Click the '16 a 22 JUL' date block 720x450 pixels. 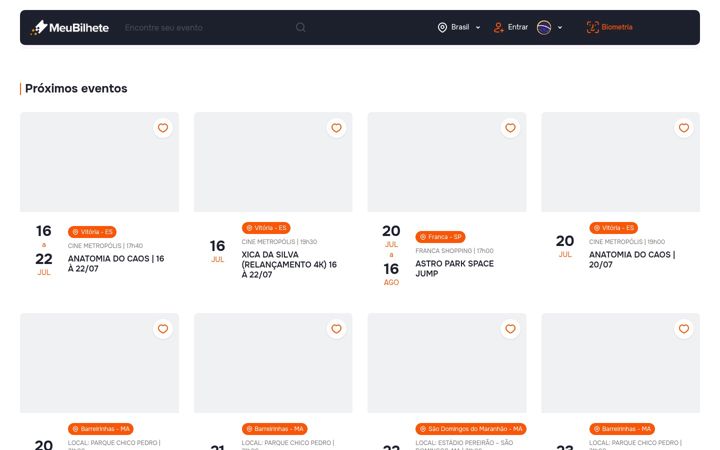[x=44, y=250]
